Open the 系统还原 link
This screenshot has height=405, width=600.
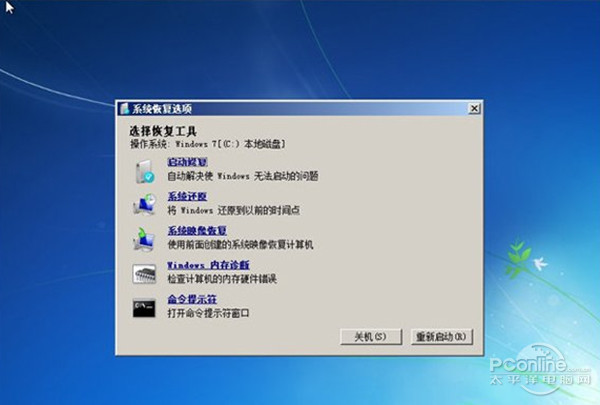tap(187, 196)
